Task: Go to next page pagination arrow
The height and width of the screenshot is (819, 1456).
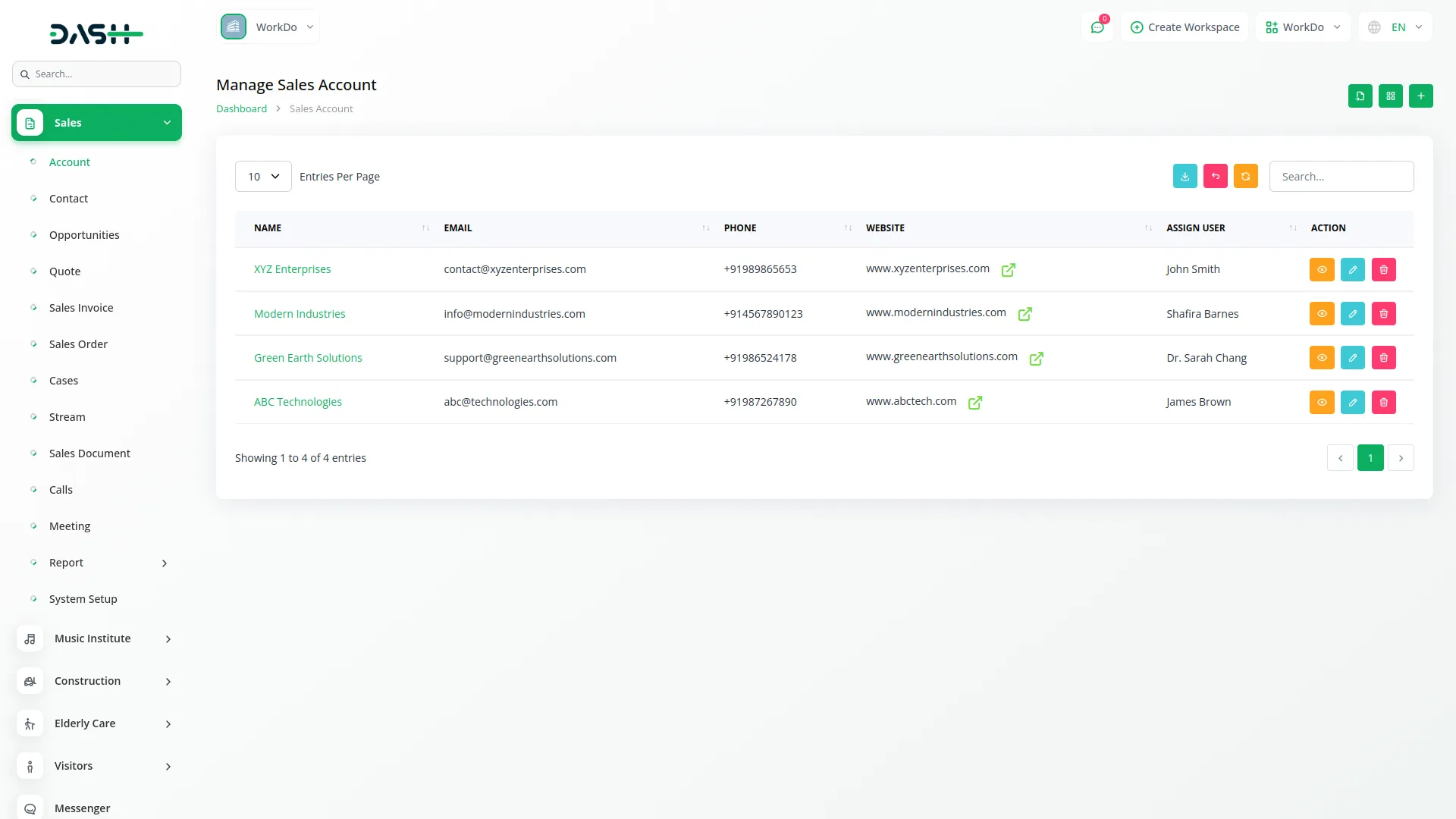Action: tap(1400, 458)
